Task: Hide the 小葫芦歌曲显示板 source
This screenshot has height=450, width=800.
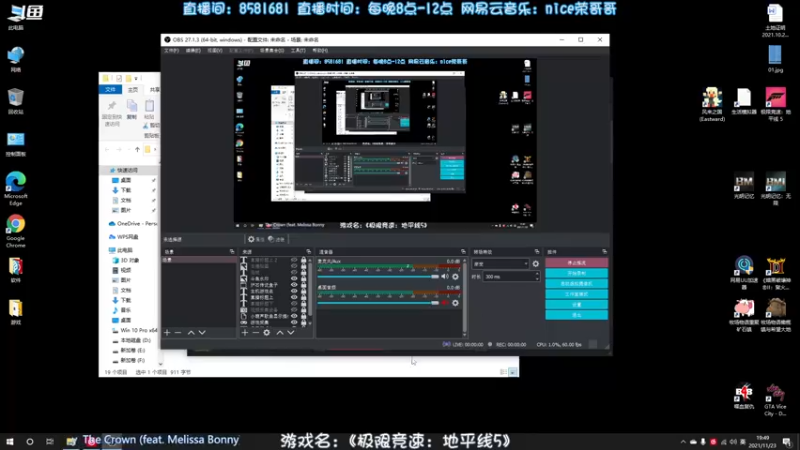Action: click(x=294, y=316)
